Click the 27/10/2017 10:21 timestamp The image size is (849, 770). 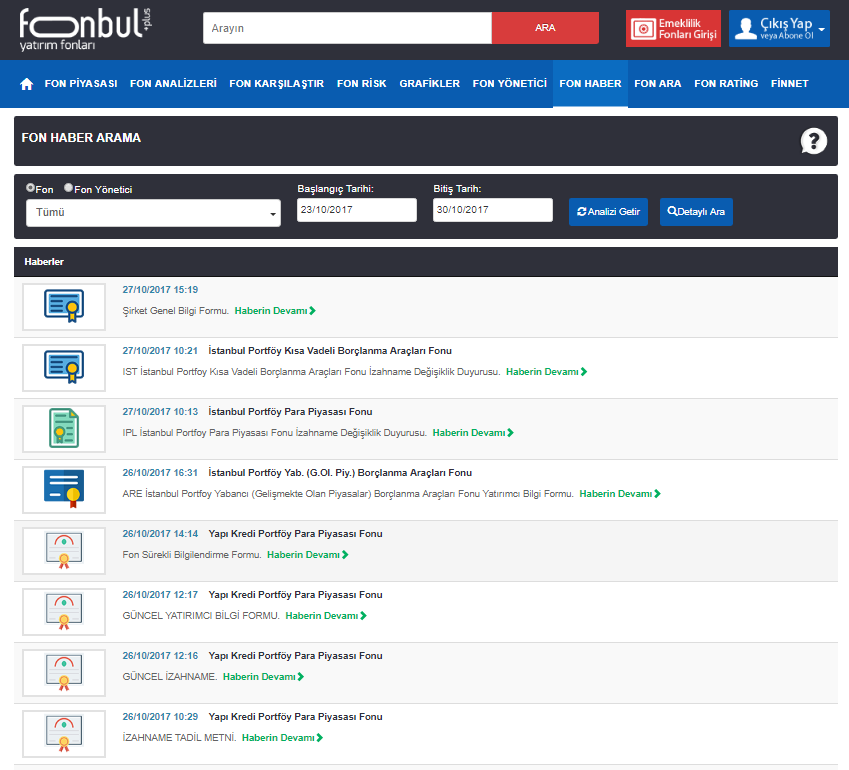[160, 351]
